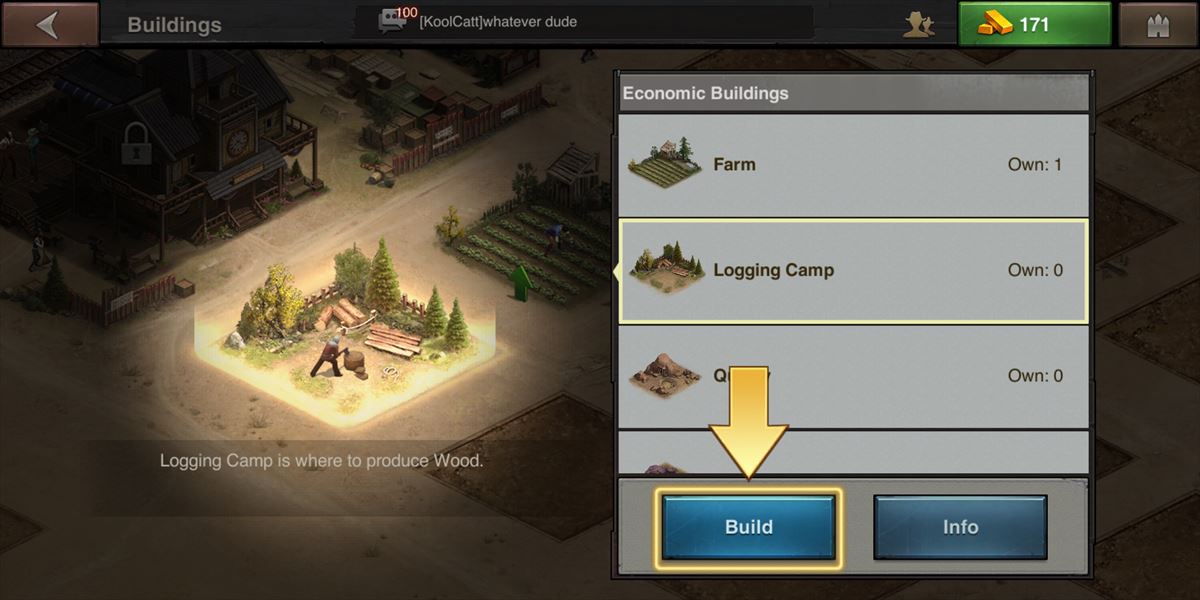Viewport: 1200px width, 600px height.
Task: Select the Farm row in the list
Action: coord(853,164)
